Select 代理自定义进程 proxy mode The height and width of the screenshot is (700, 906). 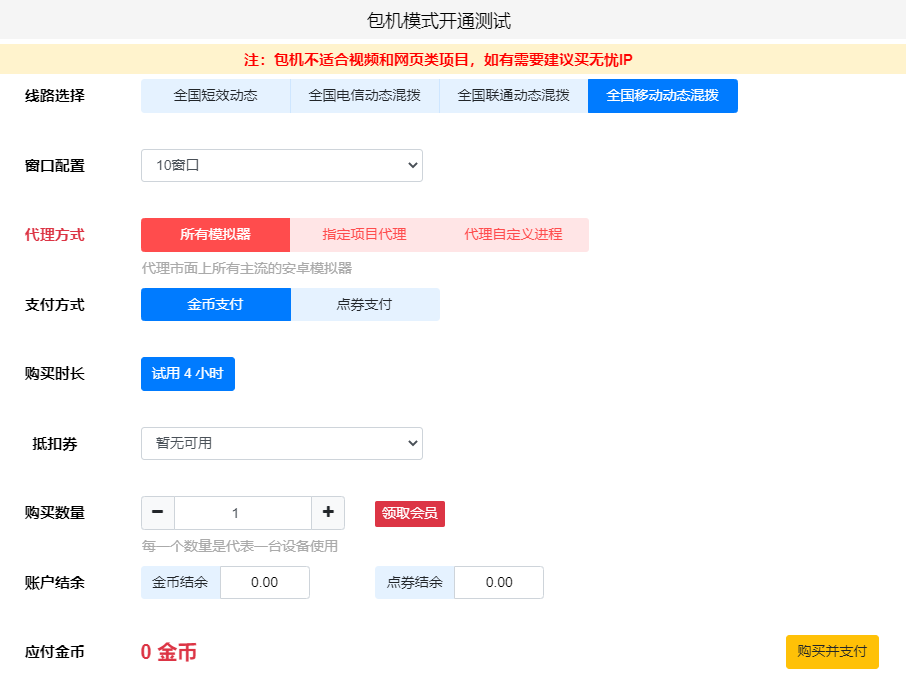tap(513, 235)
